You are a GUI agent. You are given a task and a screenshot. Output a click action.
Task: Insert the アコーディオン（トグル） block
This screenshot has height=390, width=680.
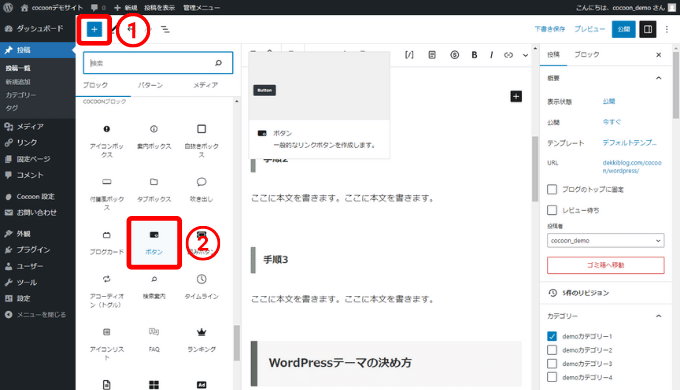[x=107, y=291]
